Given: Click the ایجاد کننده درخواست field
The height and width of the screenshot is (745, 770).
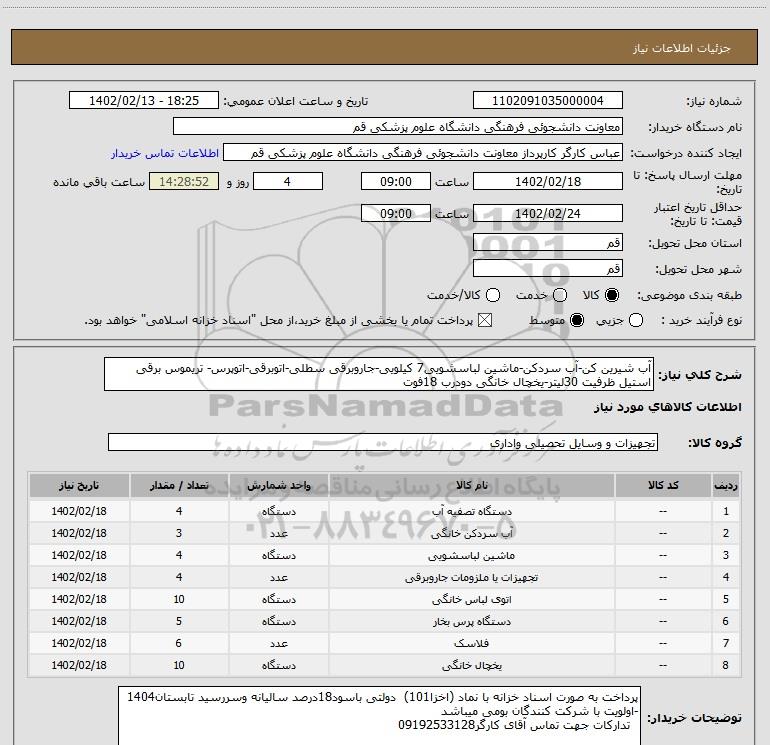Looking at the screenshot, I should pyautogui.click(x=423, y=153).
